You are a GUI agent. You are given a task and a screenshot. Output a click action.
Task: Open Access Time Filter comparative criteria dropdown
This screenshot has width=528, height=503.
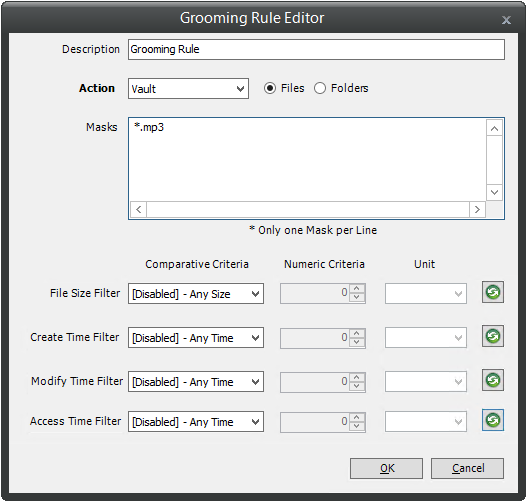[x=196, y=422]
